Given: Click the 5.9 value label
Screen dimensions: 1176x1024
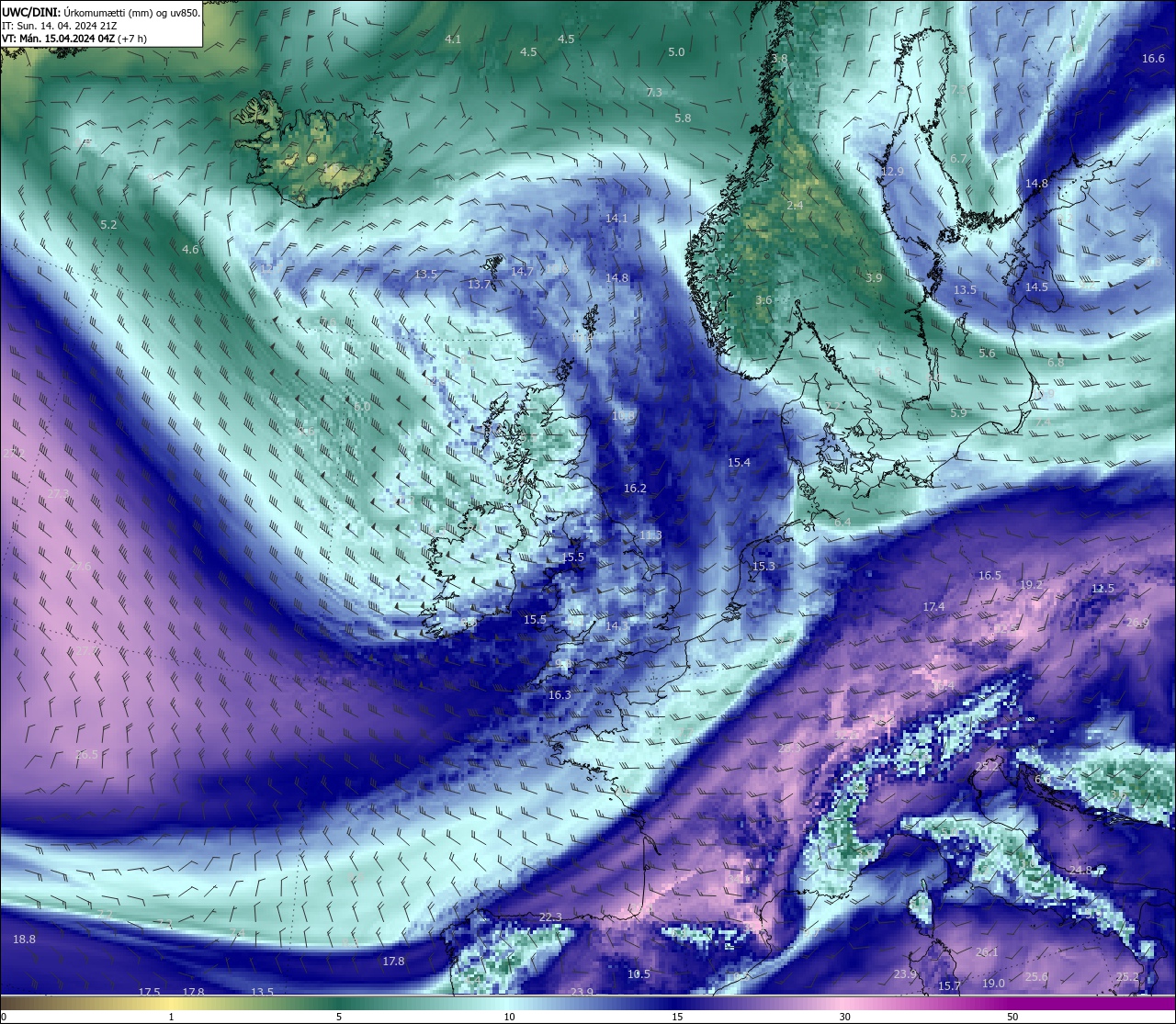Looking at the screenshot, I should [958, 413].
